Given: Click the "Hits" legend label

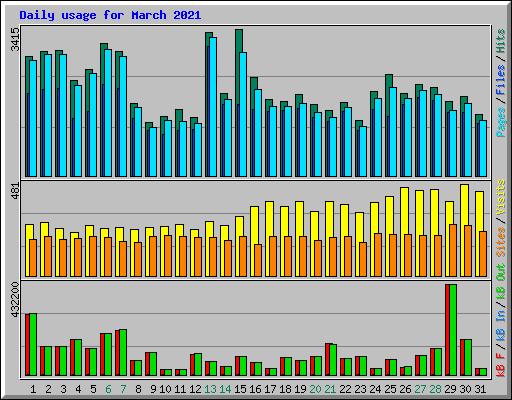Looking at the screenshot, I should 501,41.
